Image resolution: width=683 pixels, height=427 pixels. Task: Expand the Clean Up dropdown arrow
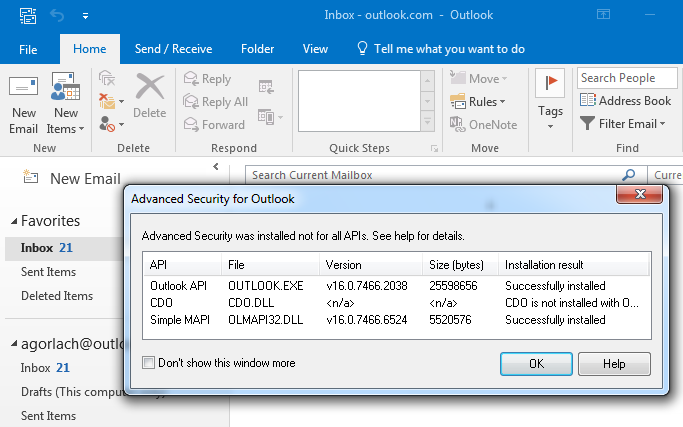(122, 102)
